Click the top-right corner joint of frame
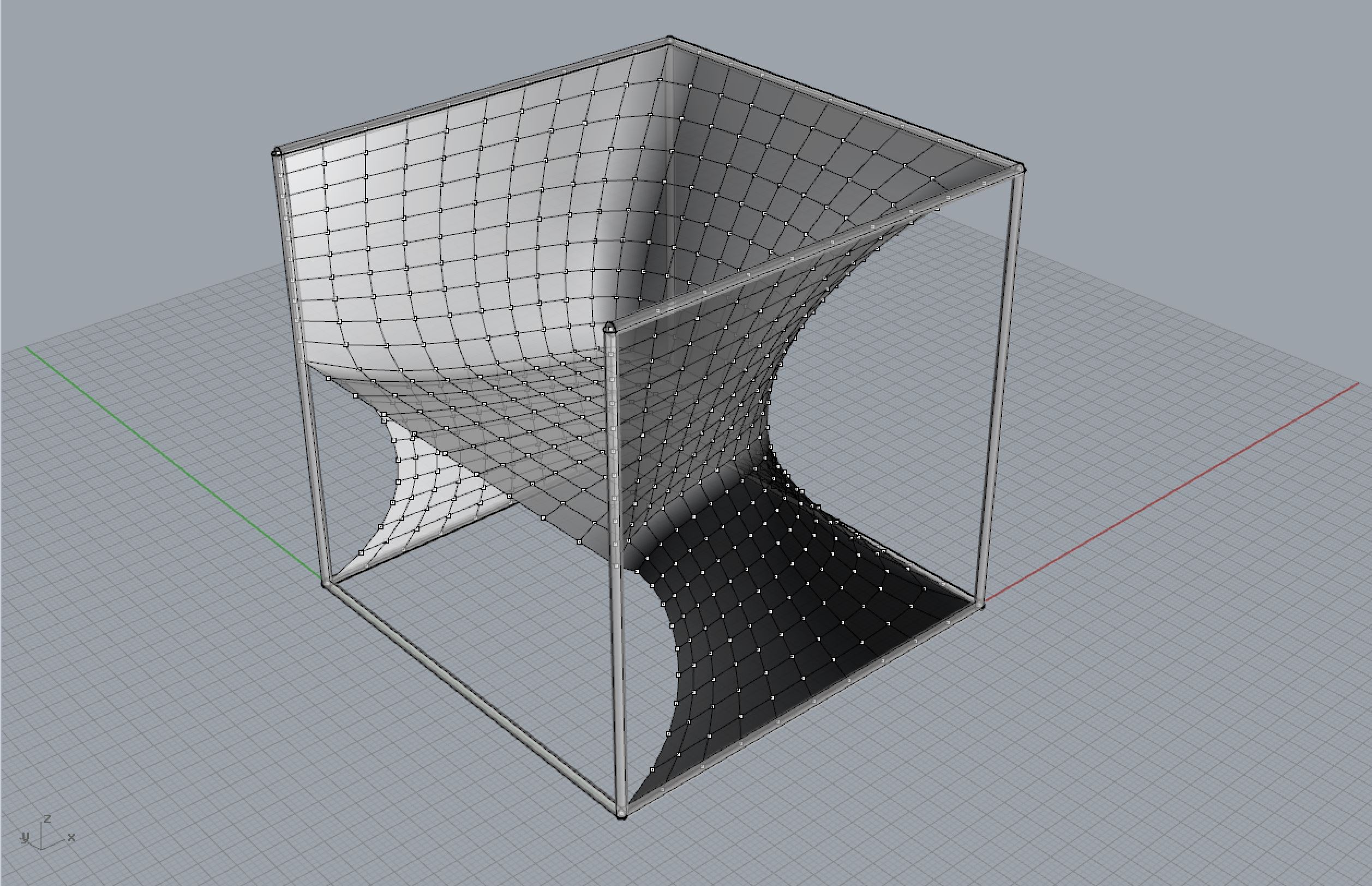Image resolution: width=1372 pixels, height=886 pixels. 1021,168
